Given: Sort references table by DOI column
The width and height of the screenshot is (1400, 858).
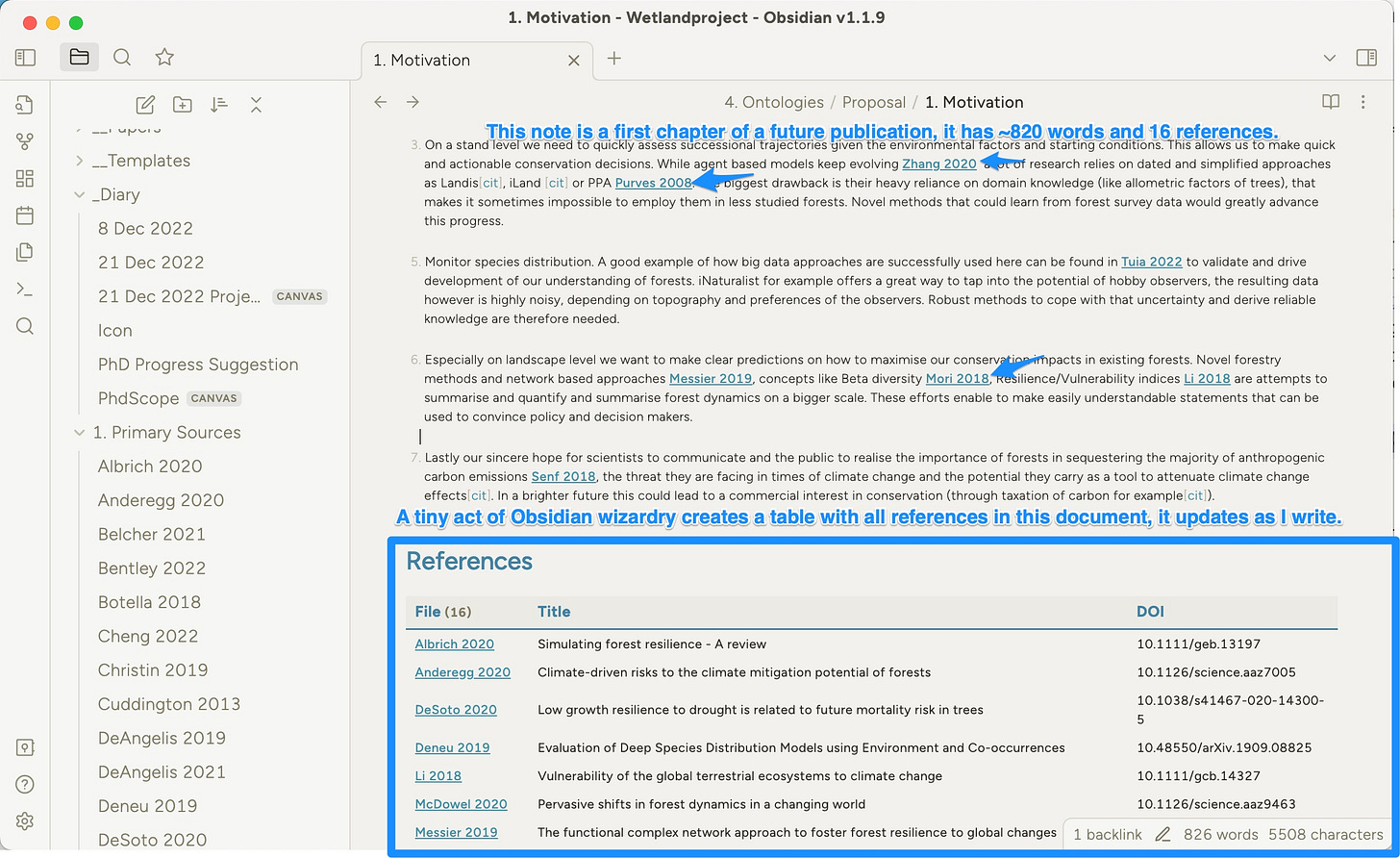Looking at the screenshot, I should (x=1150, y=612).
